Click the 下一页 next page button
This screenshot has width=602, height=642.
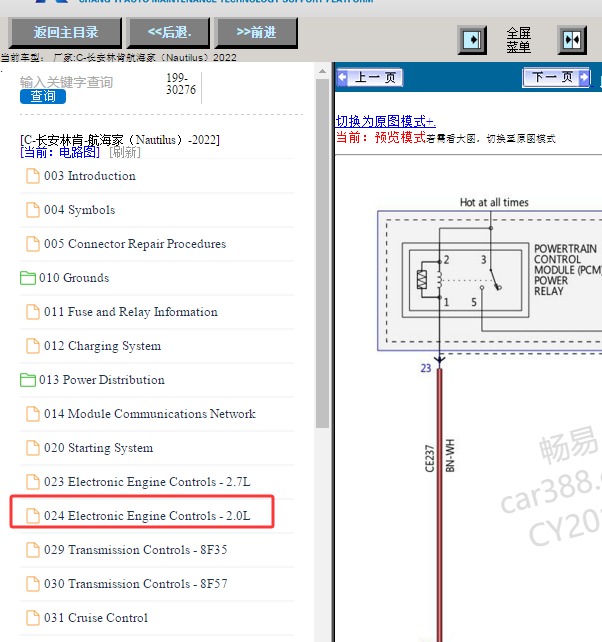[556, 77]
